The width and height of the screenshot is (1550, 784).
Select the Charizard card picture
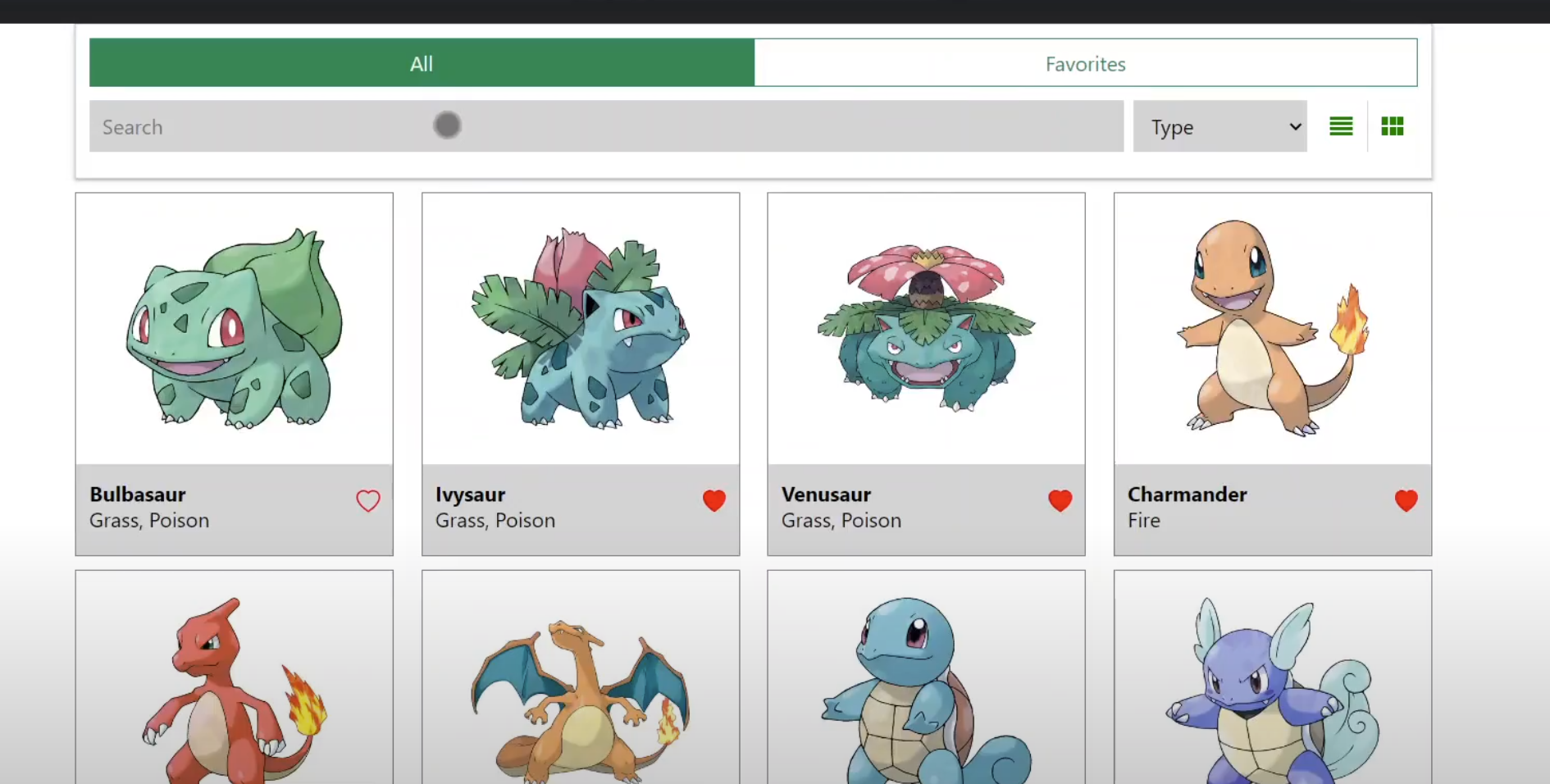click(x=581, y=701)
